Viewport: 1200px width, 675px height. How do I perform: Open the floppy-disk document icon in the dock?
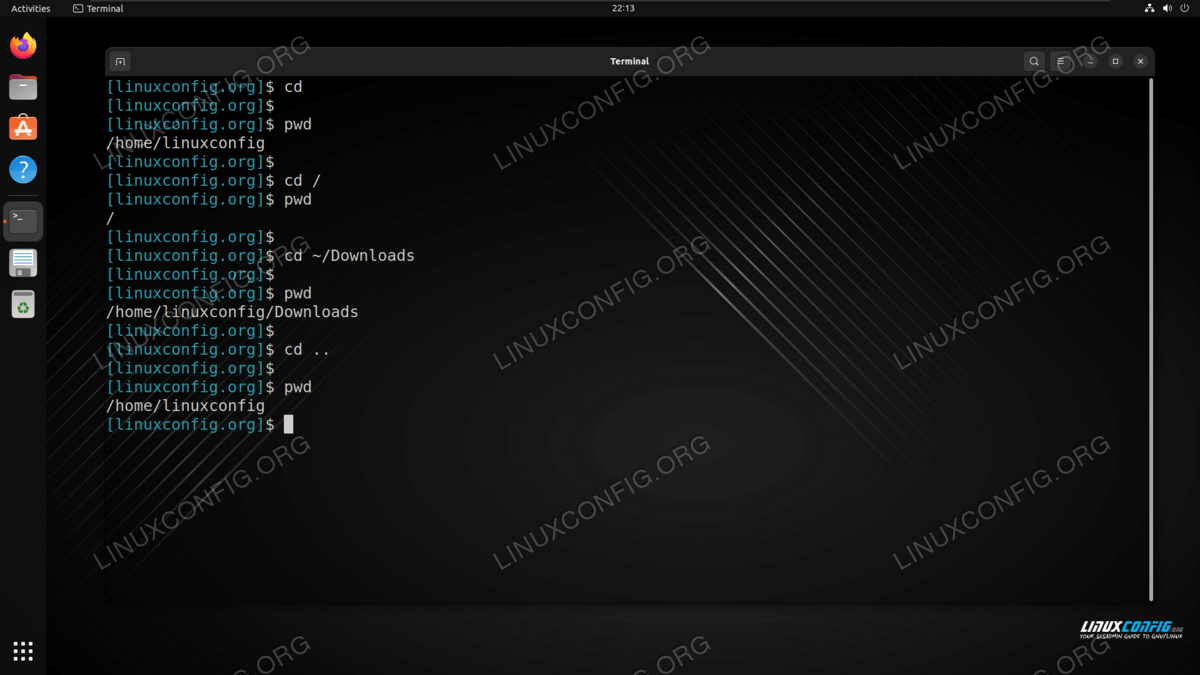(x=23, y=263)
